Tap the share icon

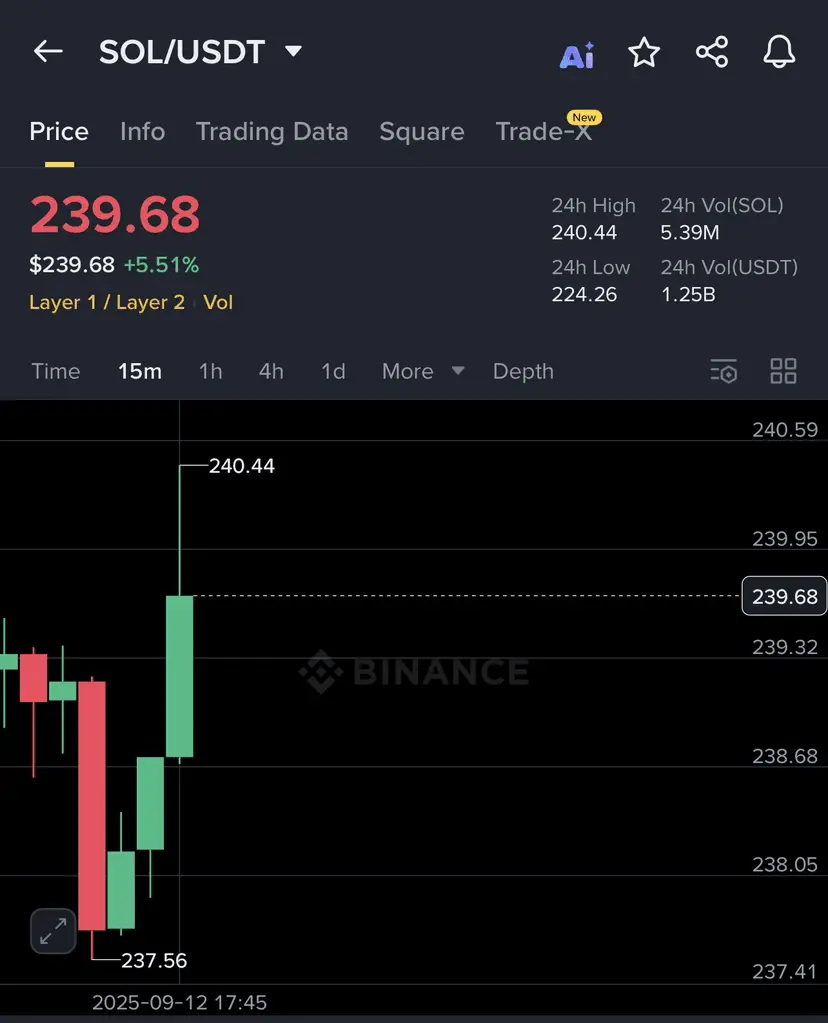coord(712,52)
